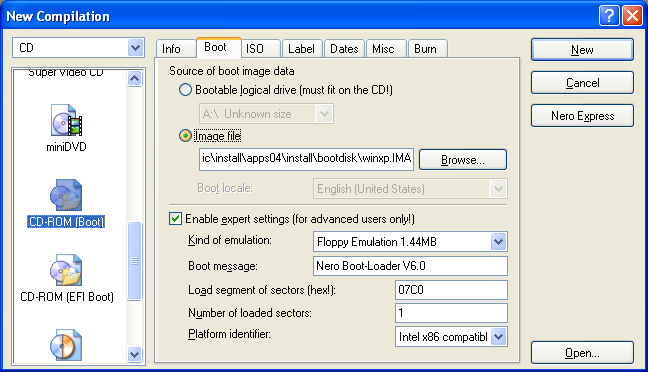Choose the CD-ROM (EFI Boot) icon

pos(66,270)
